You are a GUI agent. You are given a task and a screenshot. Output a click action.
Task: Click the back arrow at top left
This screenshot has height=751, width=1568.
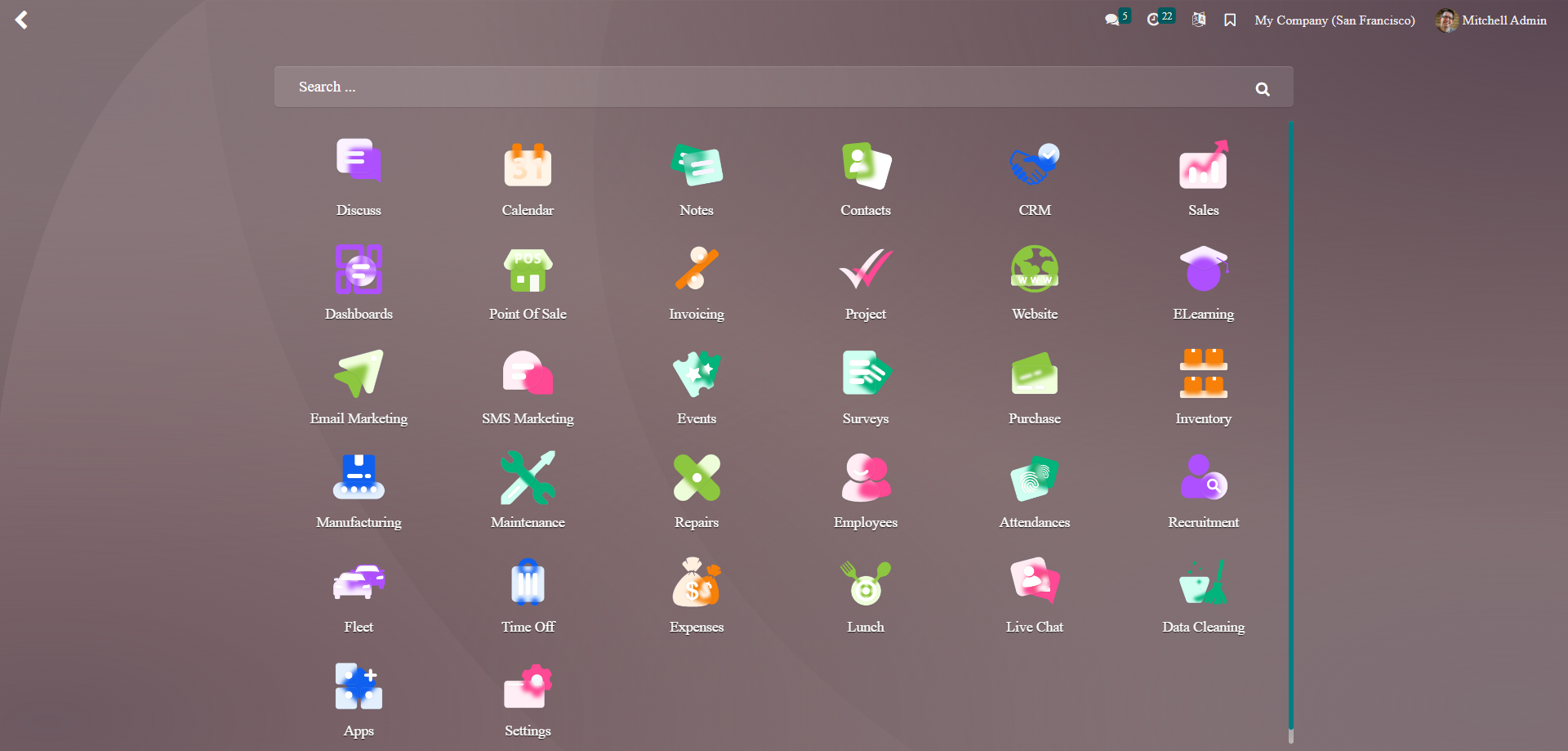click(x=22, y=20)
